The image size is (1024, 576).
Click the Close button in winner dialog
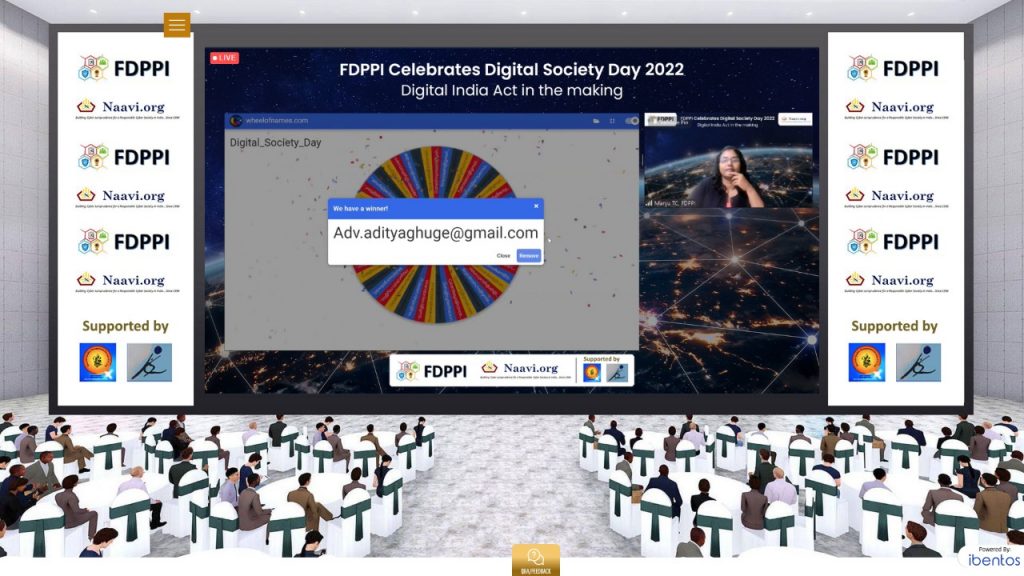503,256
